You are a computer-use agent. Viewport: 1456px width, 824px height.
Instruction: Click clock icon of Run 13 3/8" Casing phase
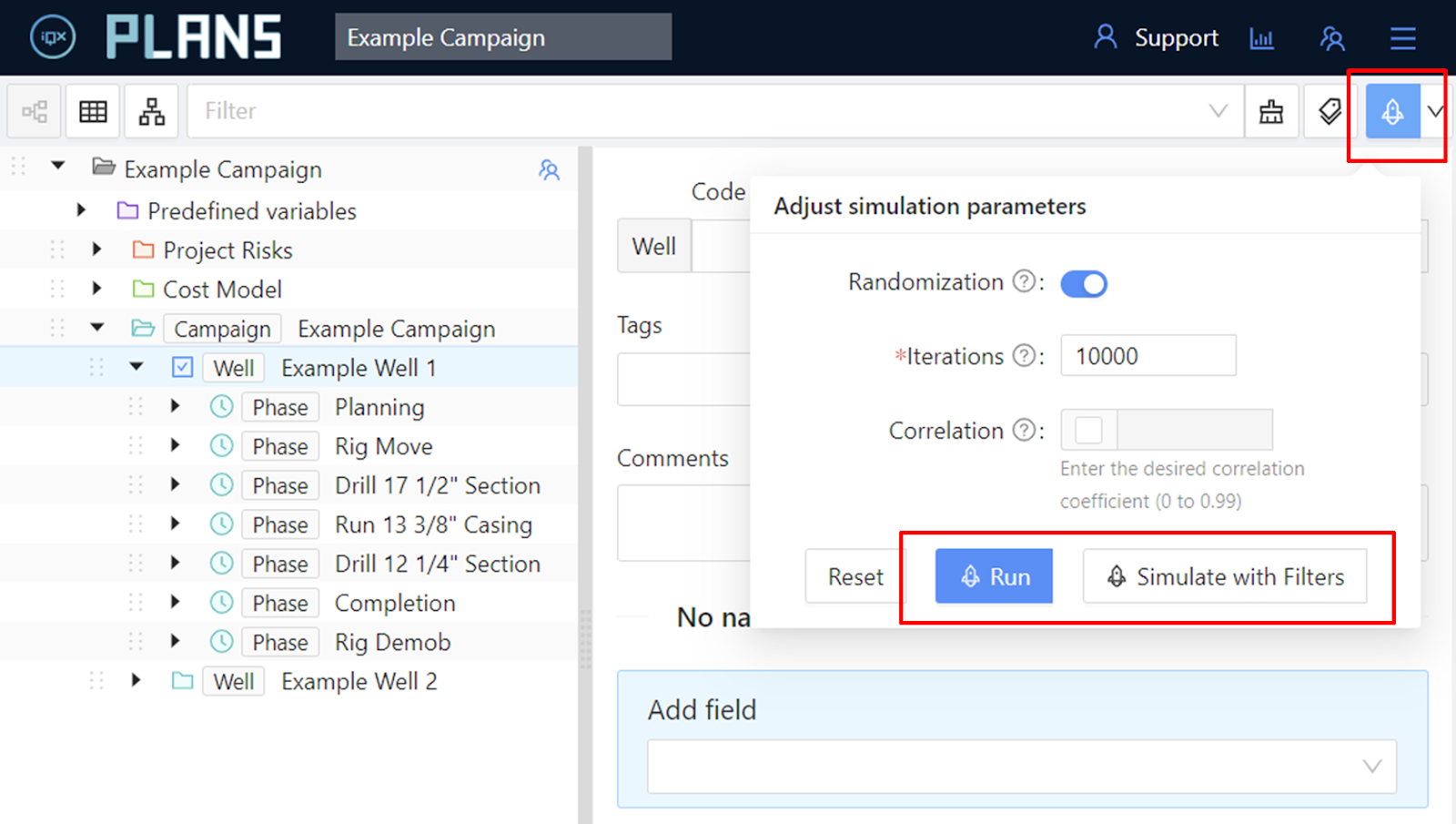221,524
